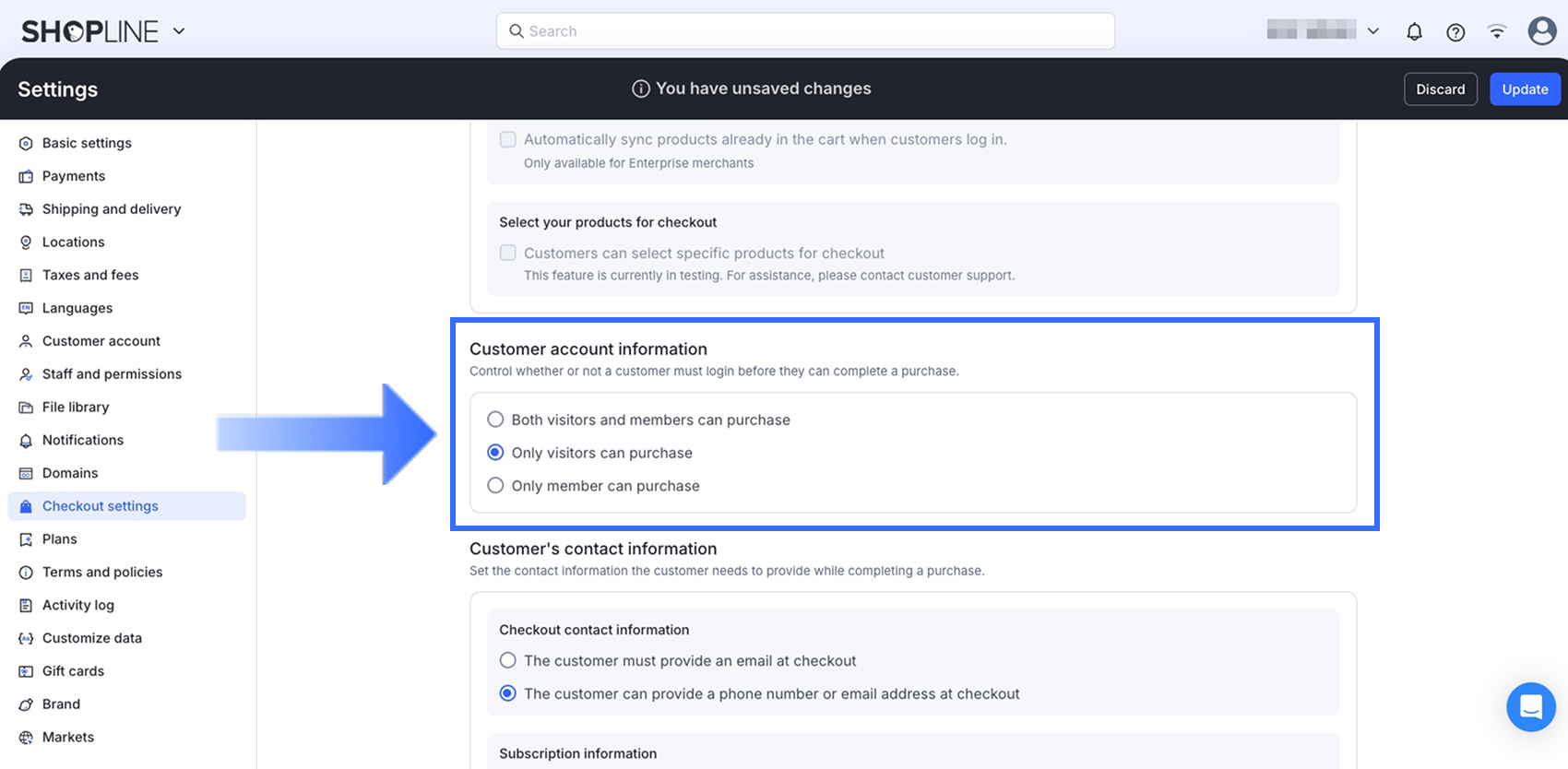Click the Update button
Viewport: 1568px width, 769px height.
(x=1525, y=89)
